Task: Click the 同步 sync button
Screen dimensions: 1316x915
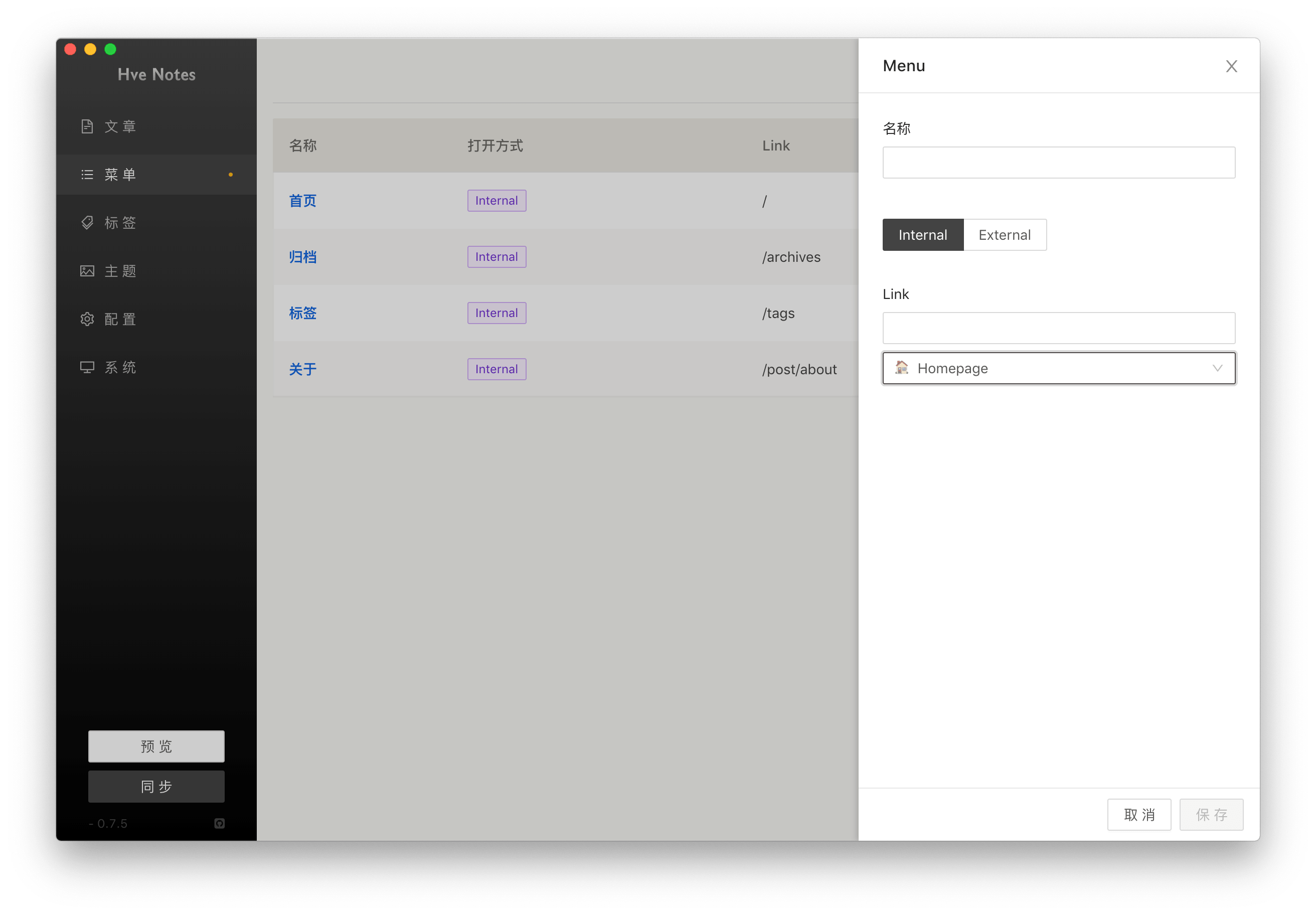Action: coord(156,786)
